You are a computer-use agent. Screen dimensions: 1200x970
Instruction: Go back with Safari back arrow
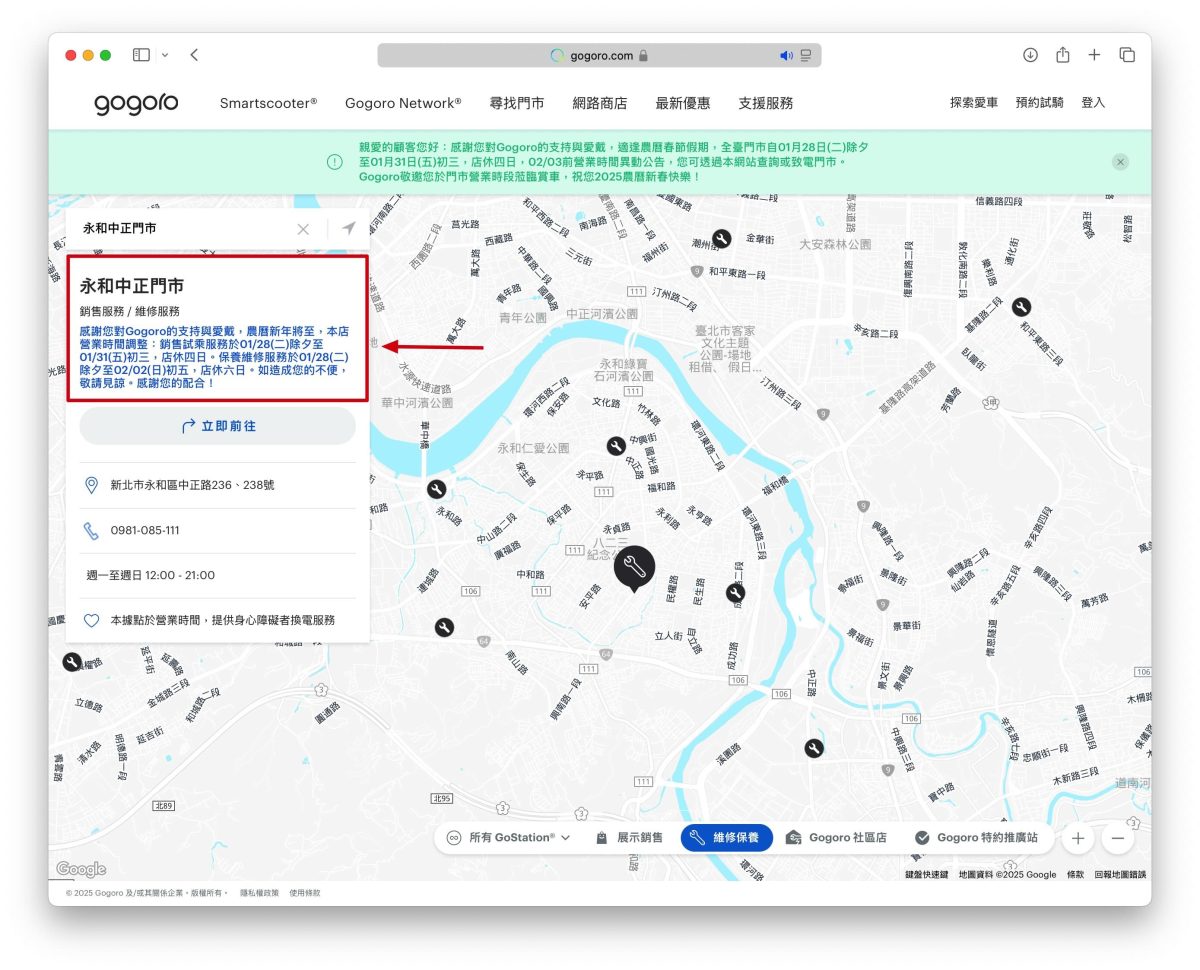coord(194,55)
